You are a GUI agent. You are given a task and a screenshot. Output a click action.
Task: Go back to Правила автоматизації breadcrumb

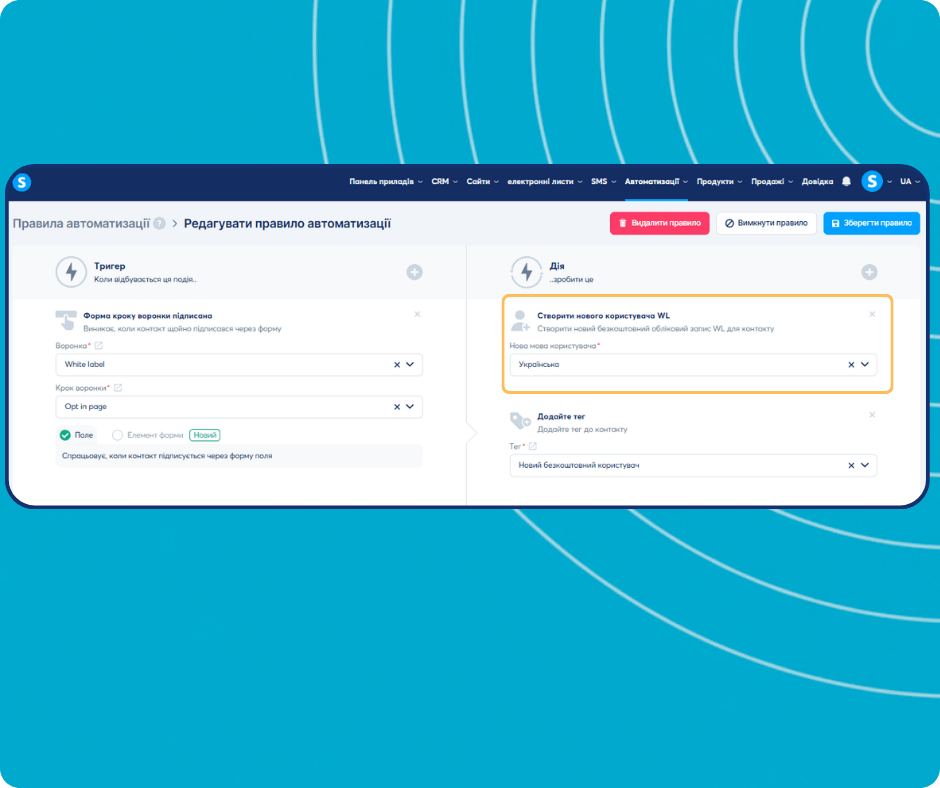point(82,224)
